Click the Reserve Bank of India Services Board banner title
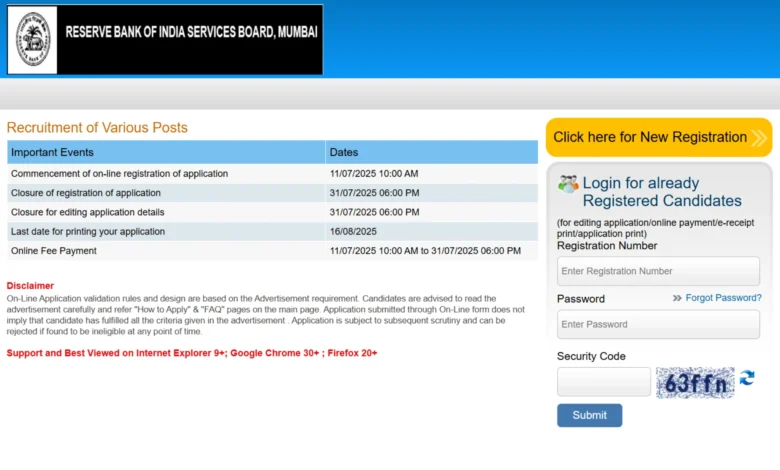This screenshot has height=470, width=780. coord(192,32)
